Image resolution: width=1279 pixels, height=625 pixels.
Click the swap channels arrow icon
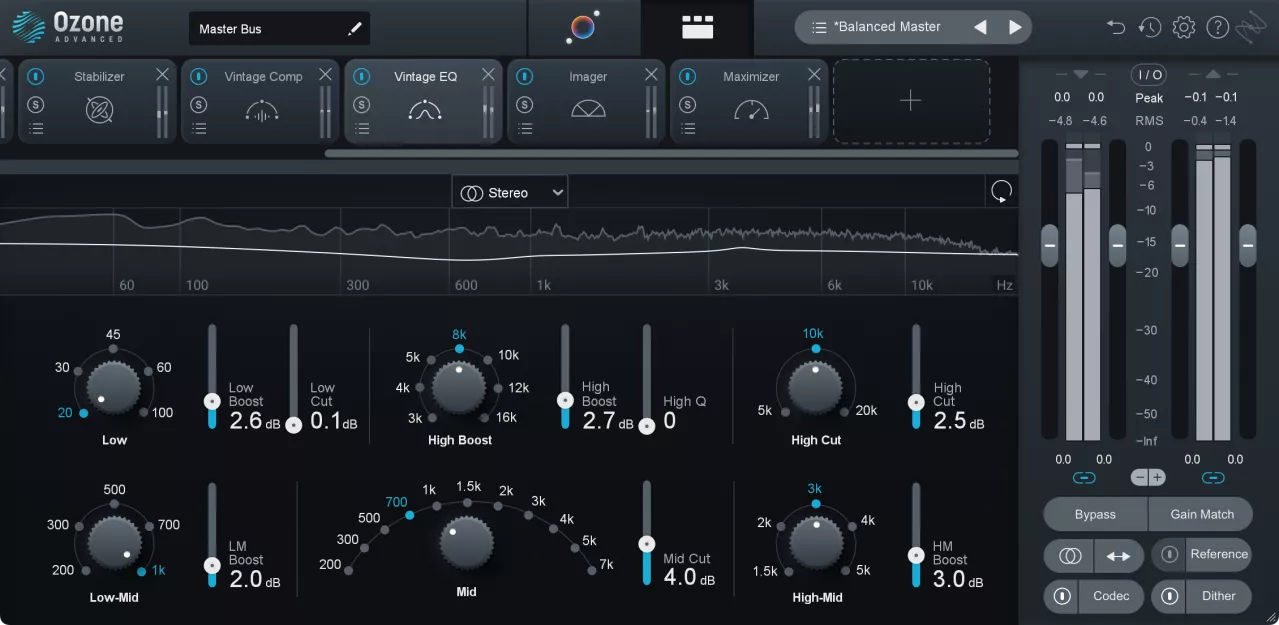point(1119,555)
